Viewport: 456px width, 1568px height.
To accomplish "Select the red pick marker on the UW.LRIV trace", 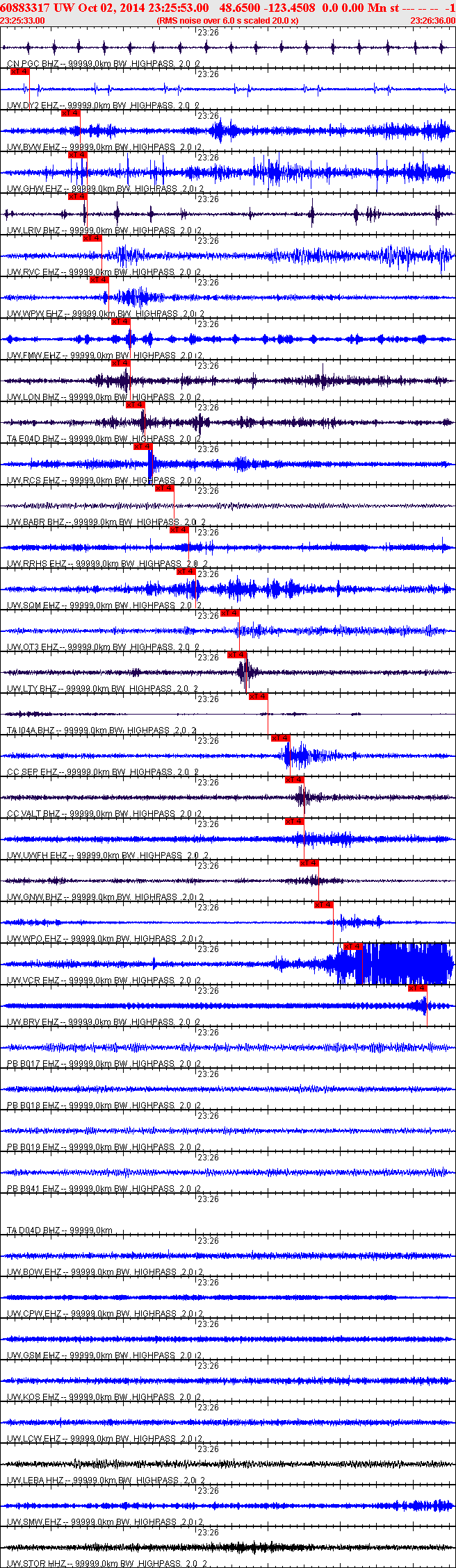I will pos(78,197).
